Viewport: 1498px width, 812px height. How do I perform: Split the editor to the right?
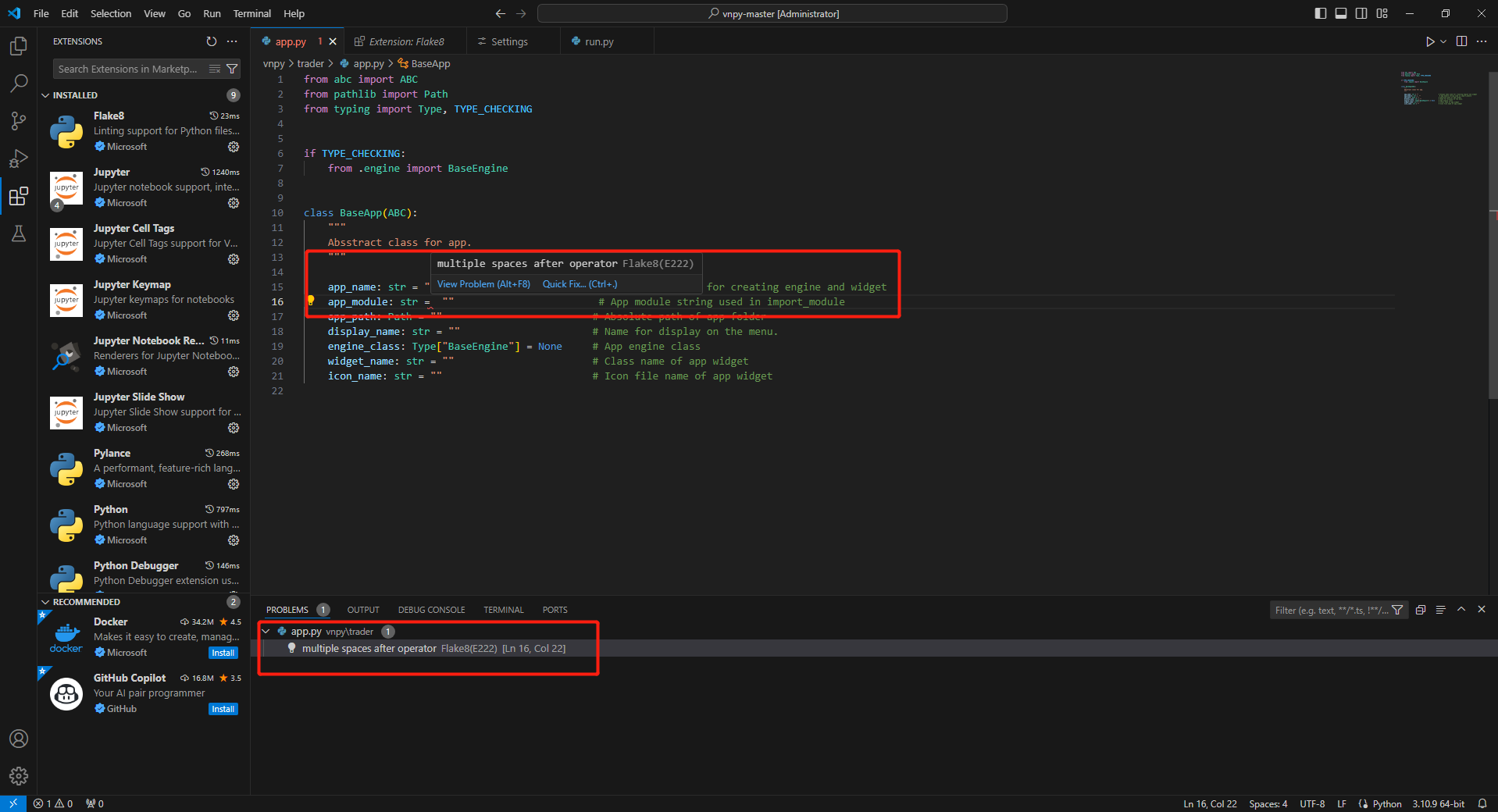(1461, 41)
